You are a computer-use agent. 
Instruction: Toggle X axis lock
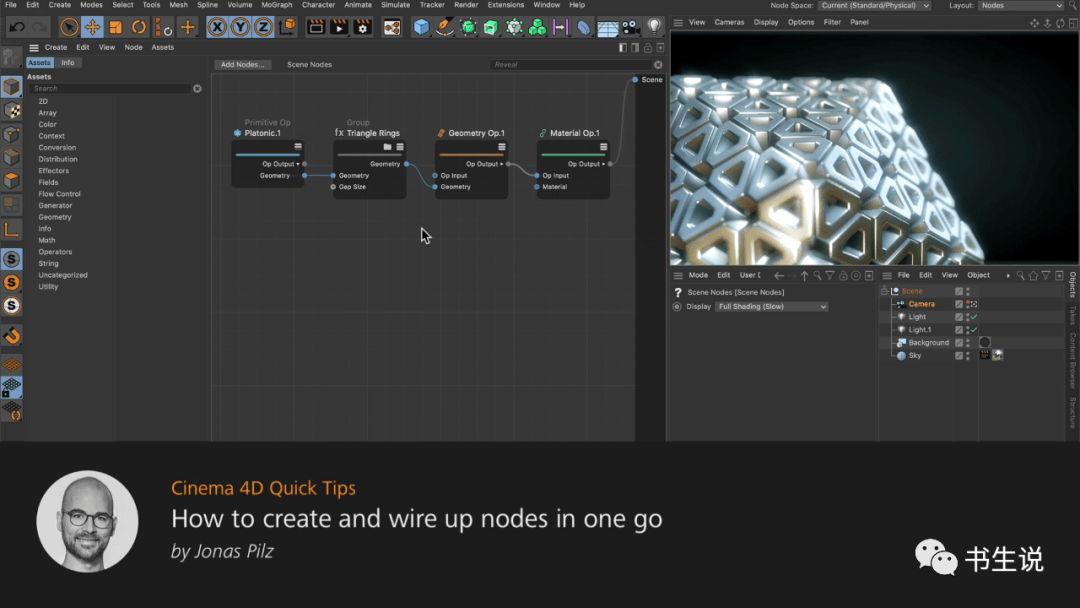(217, 28)
